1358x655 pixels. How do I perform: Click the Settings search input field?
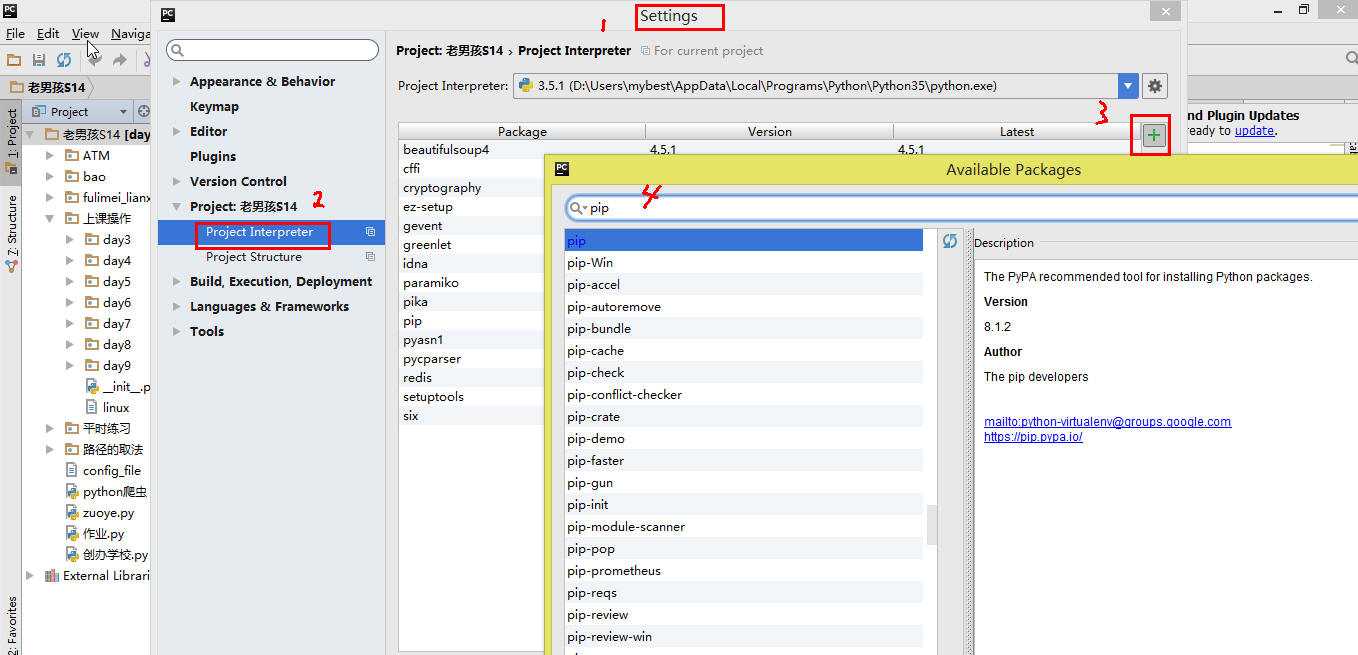click(x=272, y=50)
